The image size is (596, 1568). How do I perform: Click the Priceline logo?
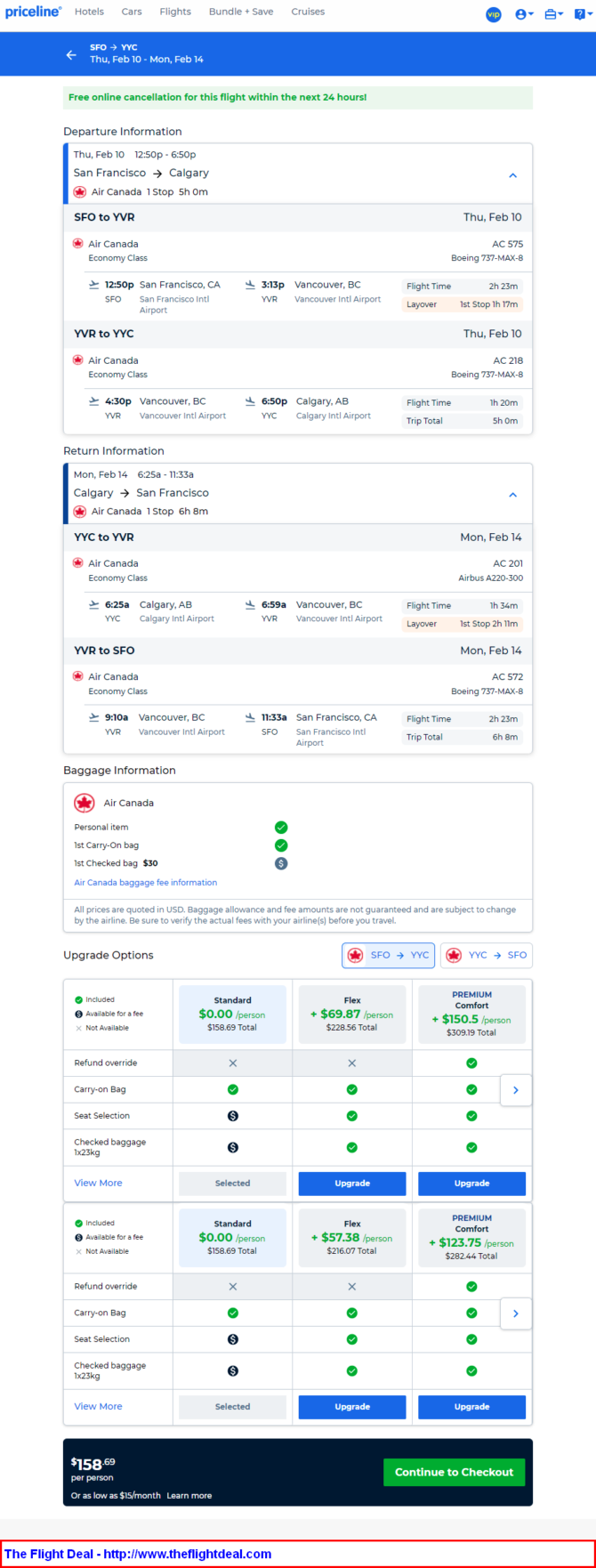(33, 12)
